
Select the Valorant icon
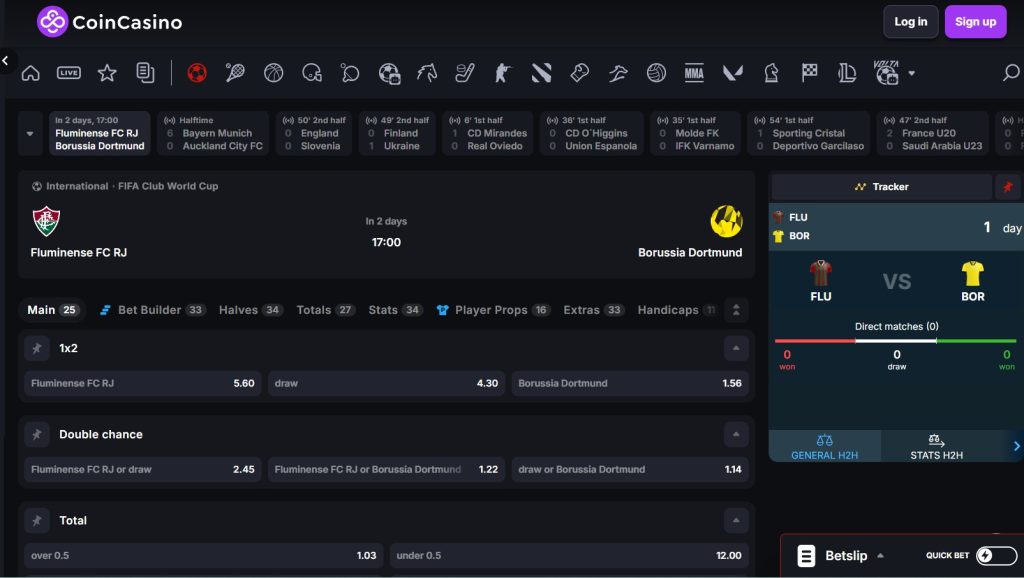point(733,72)
